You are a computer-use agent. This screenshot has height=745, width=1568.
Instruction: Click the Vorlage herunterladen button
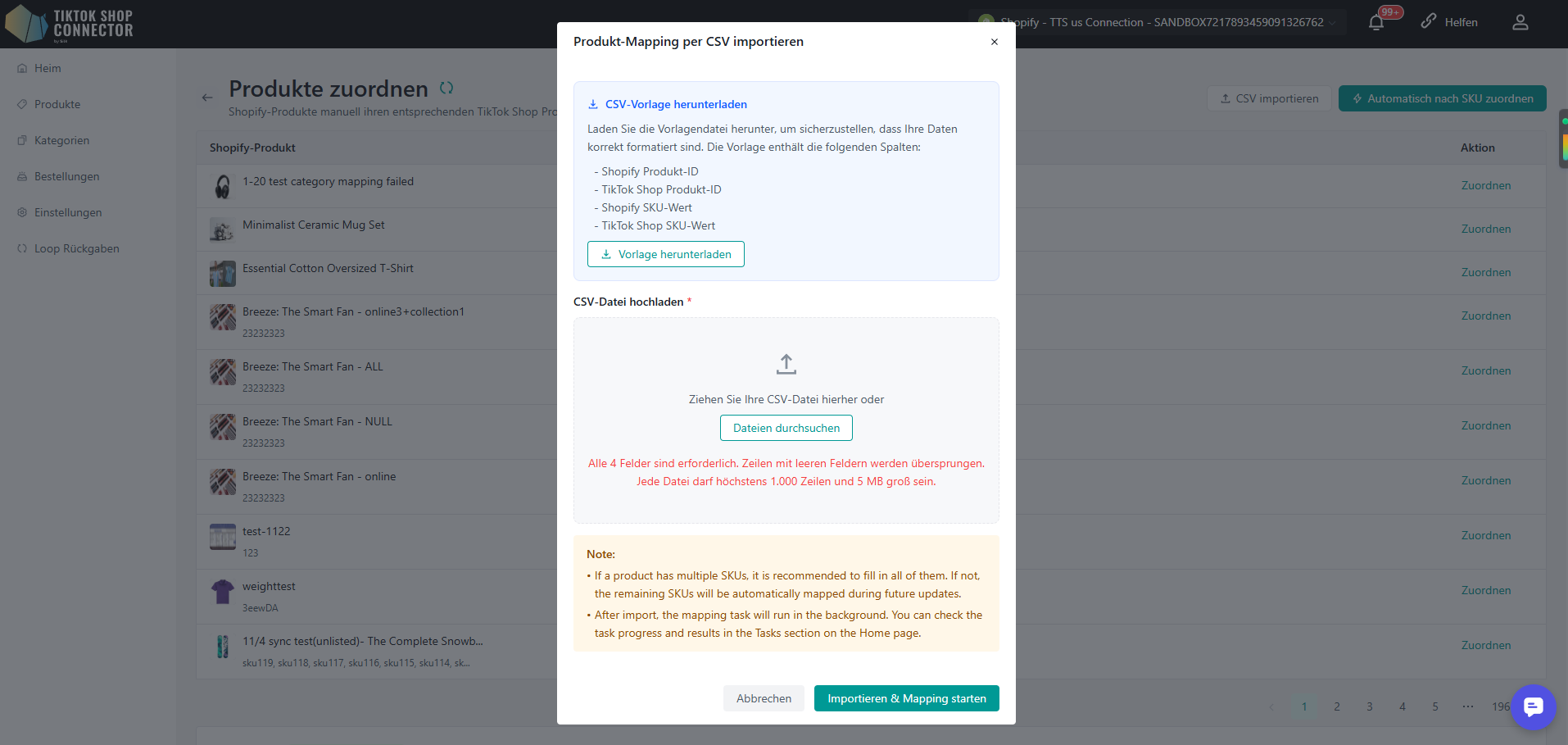(x=665, y=254)
